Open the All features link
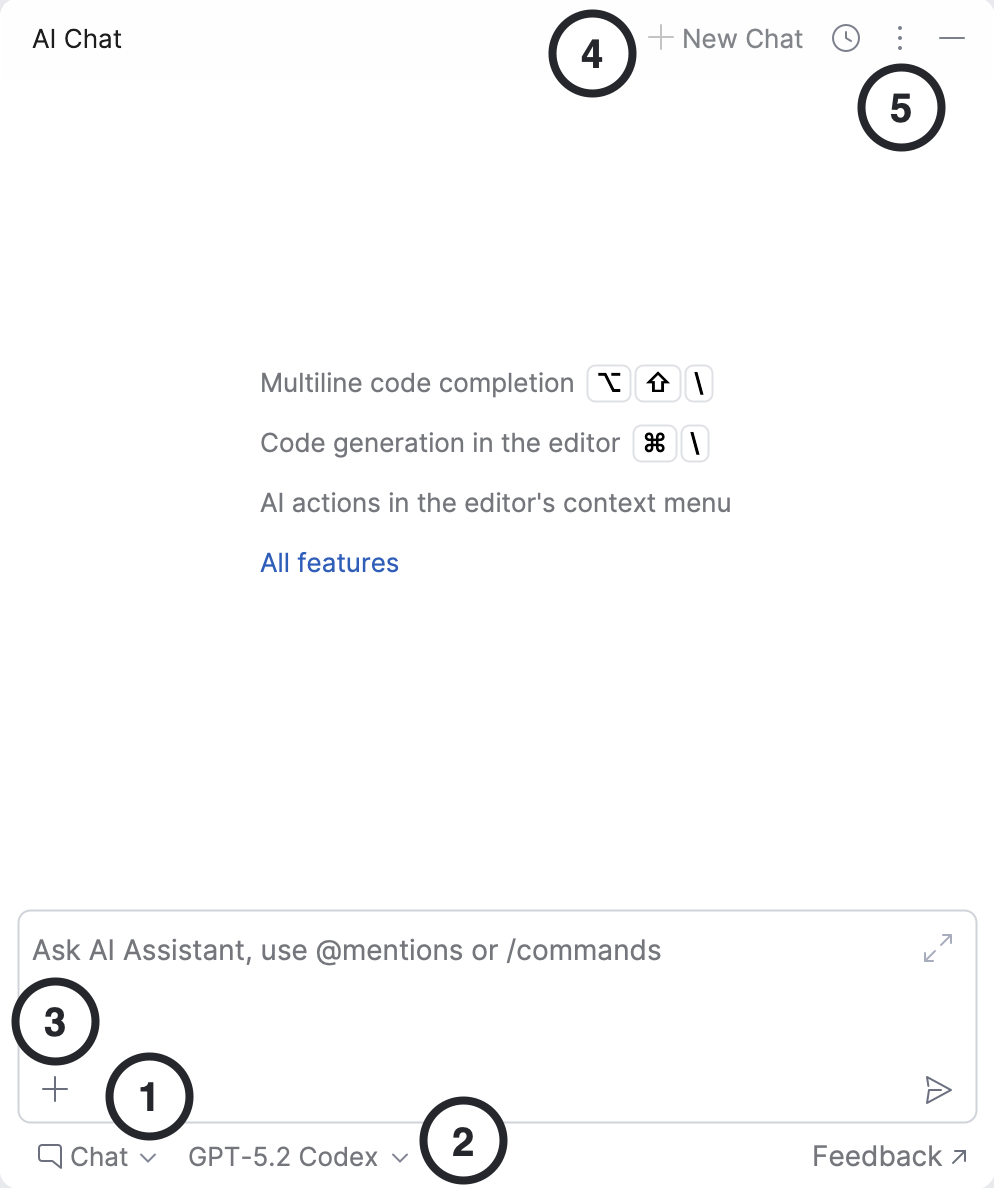Screen dimensions: 994x1188 pos(330,562)
